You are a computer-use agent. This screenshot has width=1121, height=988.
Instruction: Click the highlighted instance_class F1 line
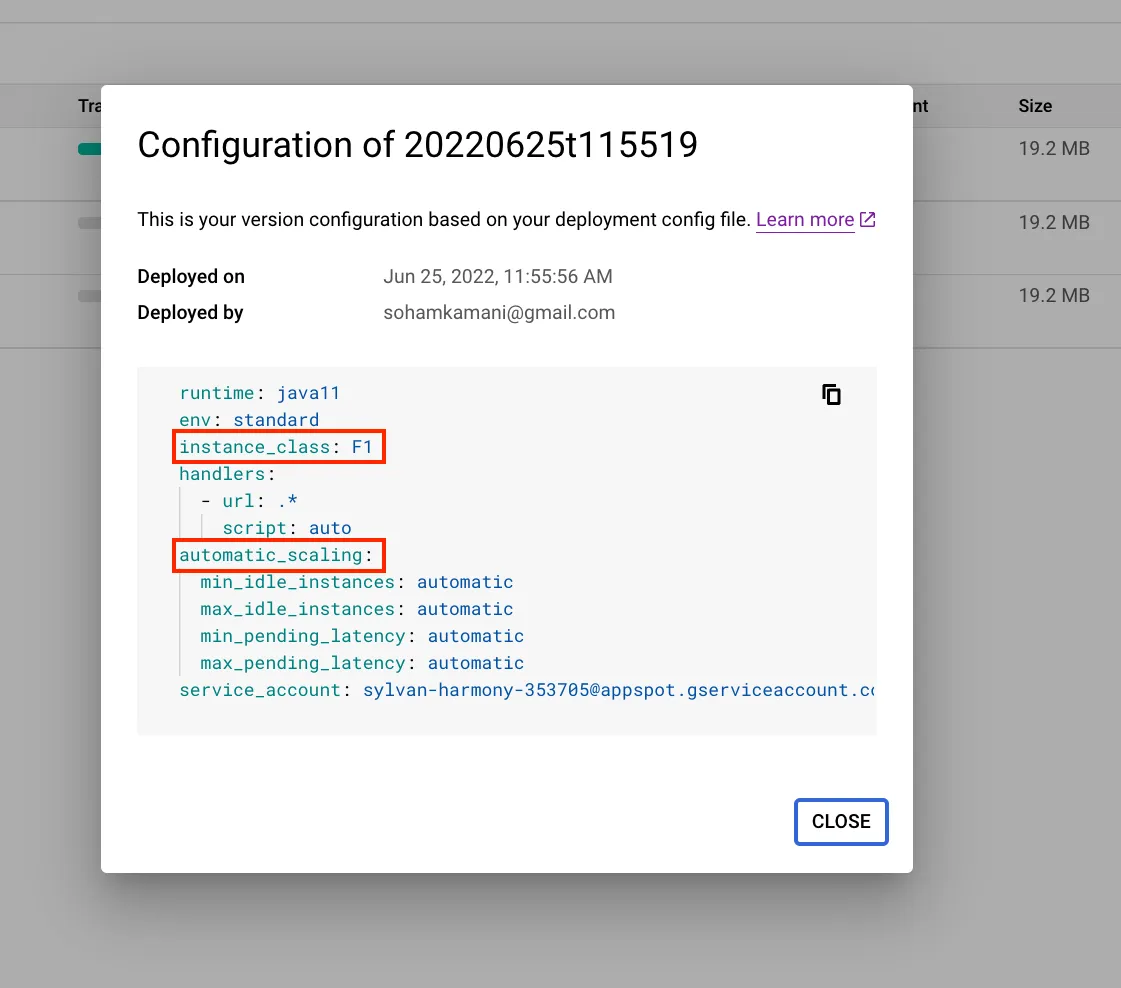[x=279, y=447]
